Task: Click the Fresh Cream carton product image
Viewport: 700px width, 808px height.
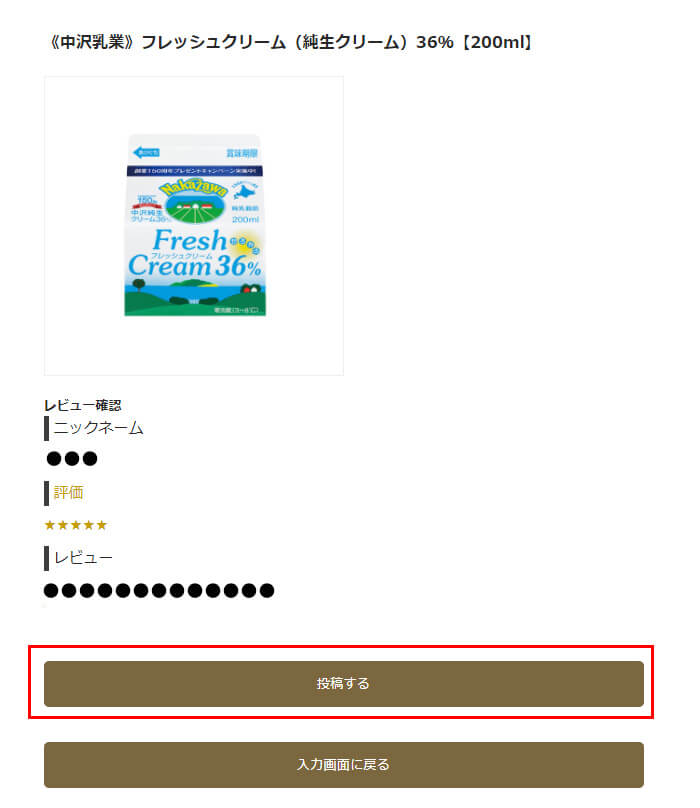Action: (x=195, y=225)
